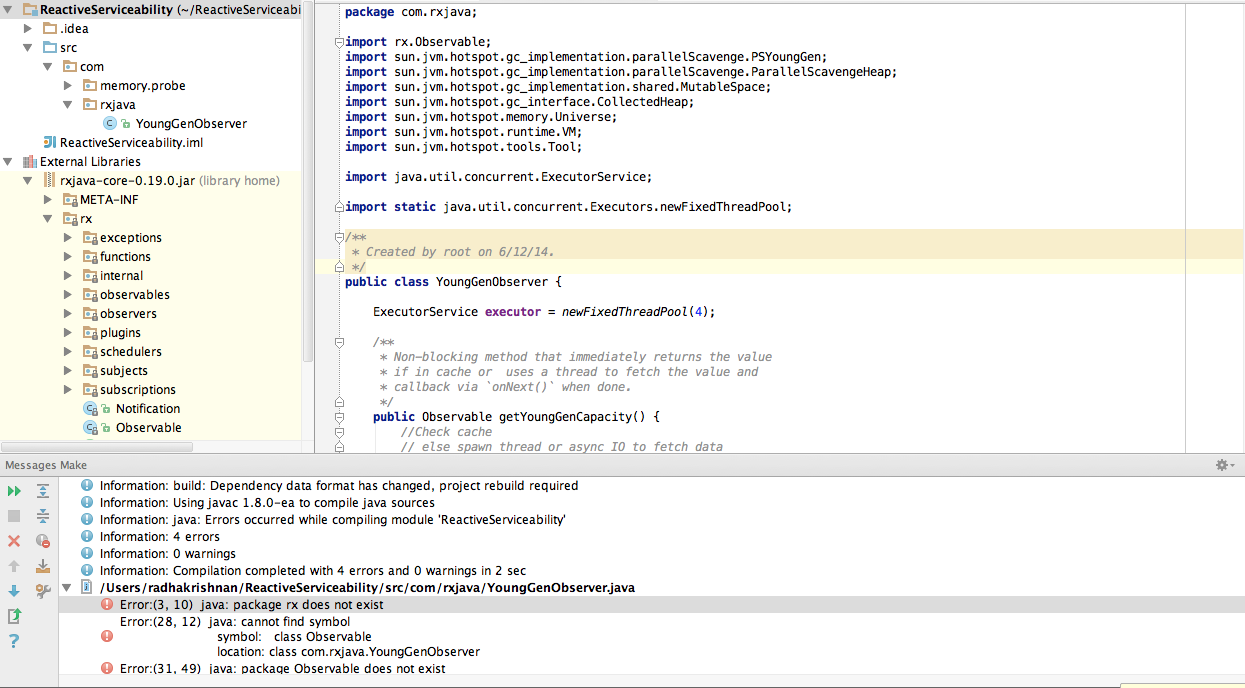Click 'import rx.Observable;' line in editor
1245x688 pixels.
pyautogui.click(x=418, y=42)
